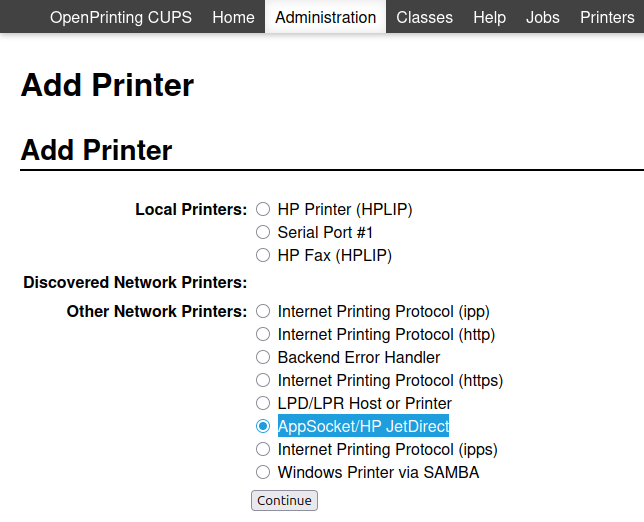Image resolution: width=644 pixels, height=522 pixels.
Task: View the Jobs tab
Action: pos(542,17)
